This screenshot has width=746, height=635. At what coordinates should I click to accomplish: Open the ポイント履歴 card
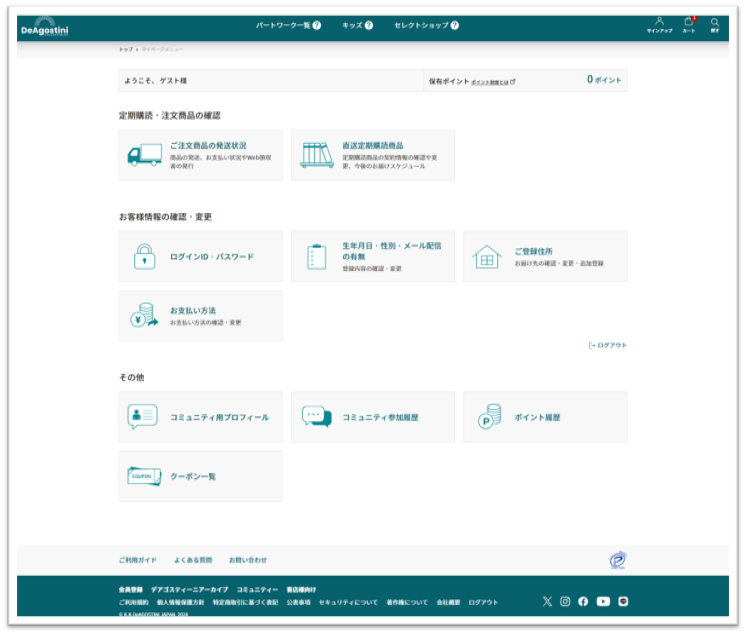point(545,417)
